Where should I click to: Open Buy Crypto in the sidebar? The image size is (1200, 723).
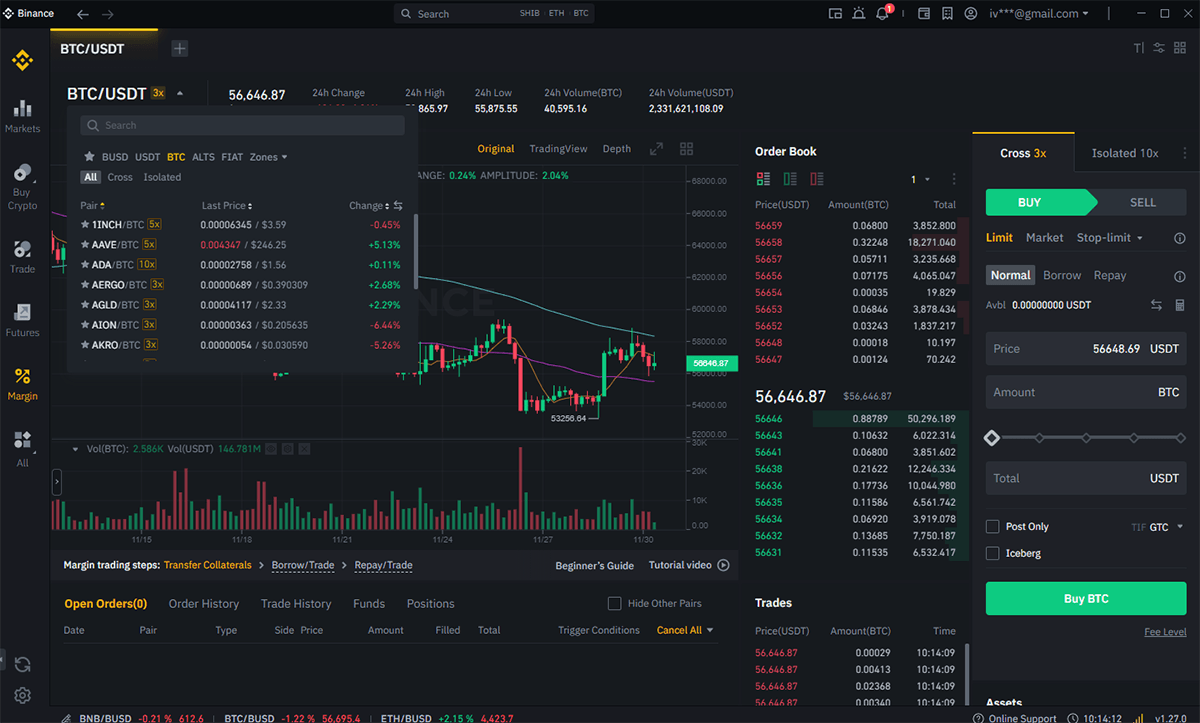[22, 187]
